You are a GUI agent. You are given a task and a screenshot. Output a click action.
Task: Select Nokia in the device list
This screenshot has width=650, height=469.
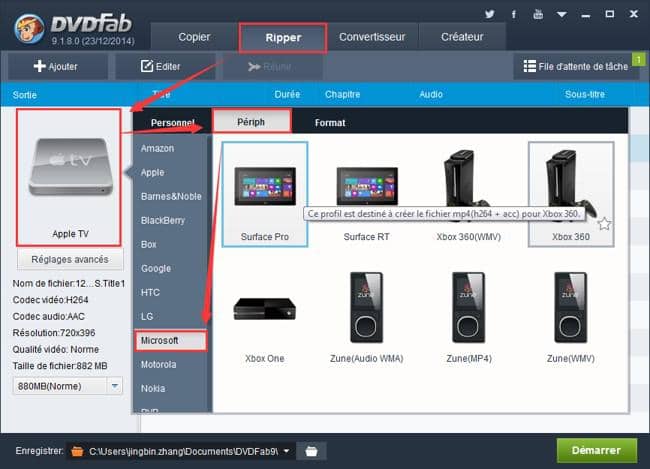[x=153, y=389]
